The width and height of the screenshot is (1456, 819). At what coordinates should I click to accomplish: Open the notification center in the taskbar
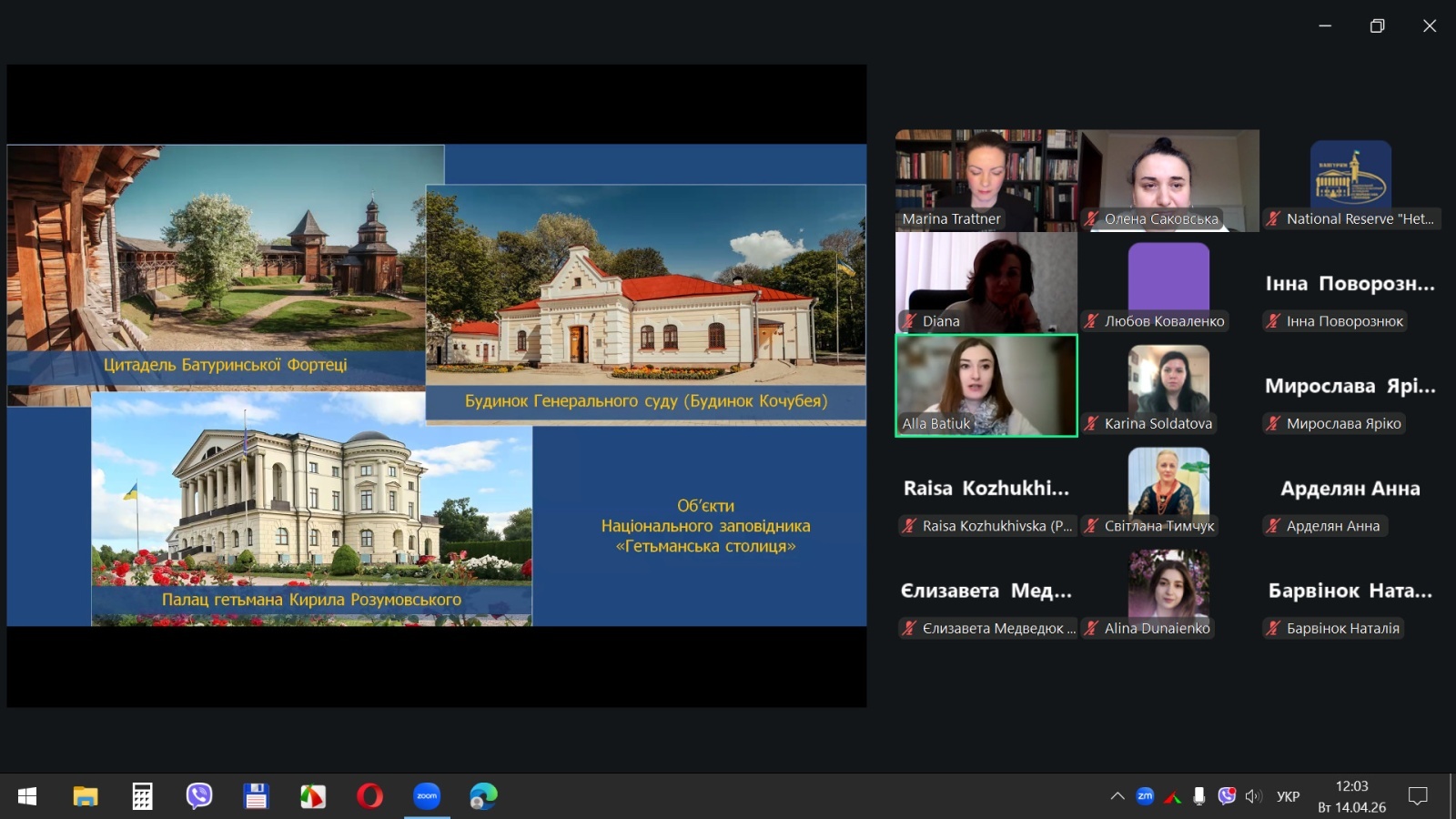pyautogui.click(x=1417, y=796)
